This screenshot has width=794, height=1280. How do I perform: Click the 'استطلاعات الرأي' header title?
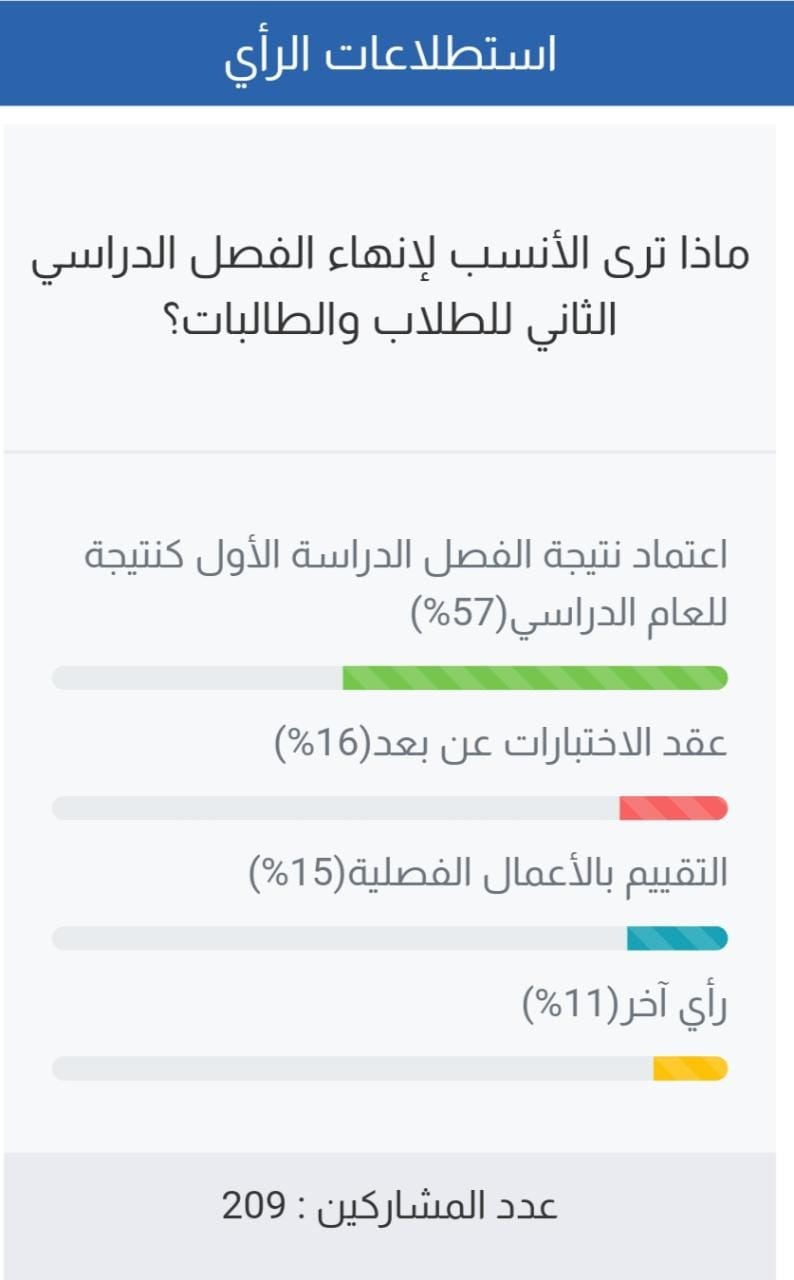pos(390,55)
